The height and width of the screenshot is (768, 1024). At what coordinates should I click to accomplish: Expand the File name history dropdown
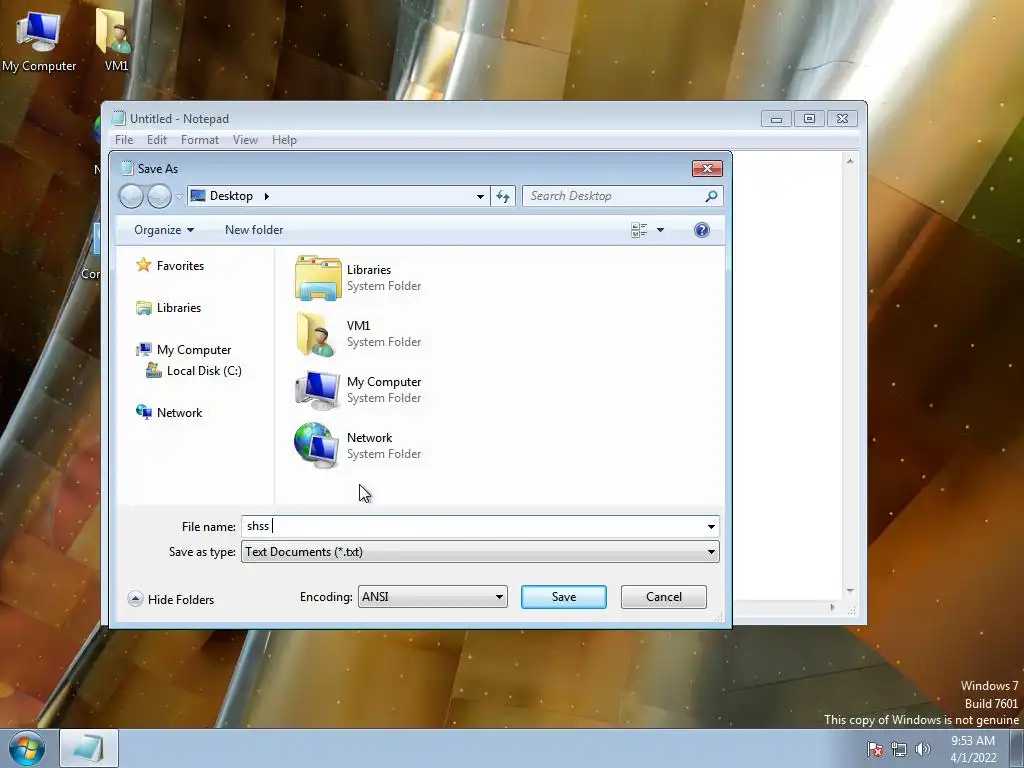(711, 526)
